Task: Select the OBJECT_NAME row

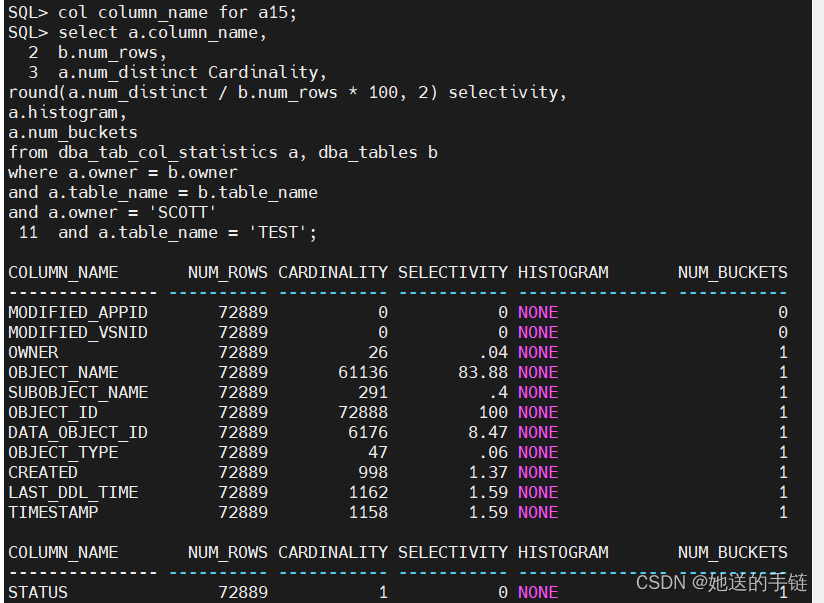Action: (63, 372)
